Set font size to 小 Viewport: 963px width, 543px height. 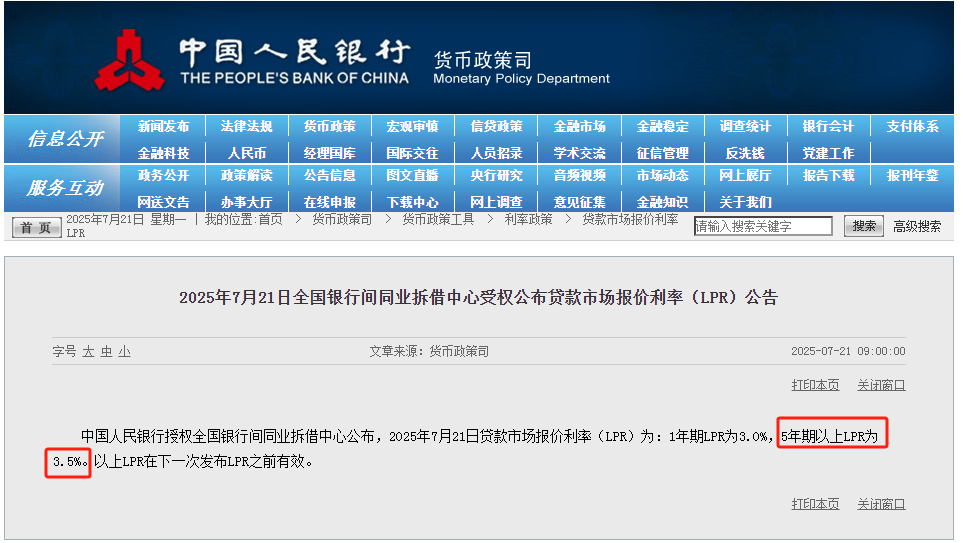click(125, 351)
